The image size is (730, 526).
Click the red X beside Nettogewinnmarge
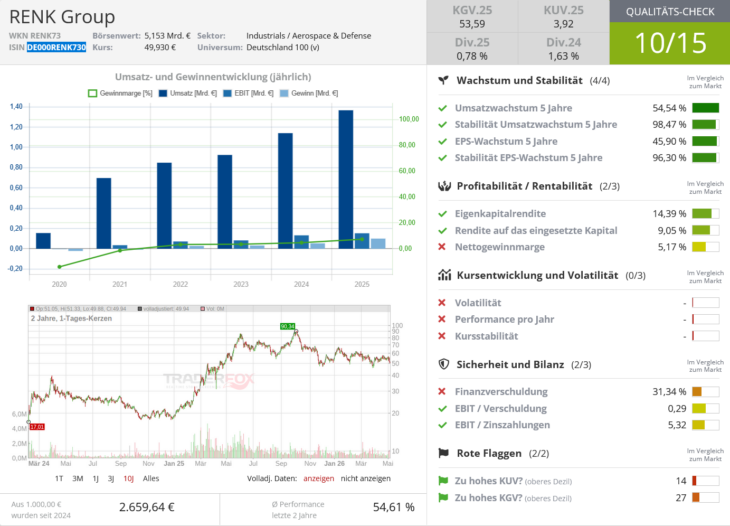pos(442,247)
